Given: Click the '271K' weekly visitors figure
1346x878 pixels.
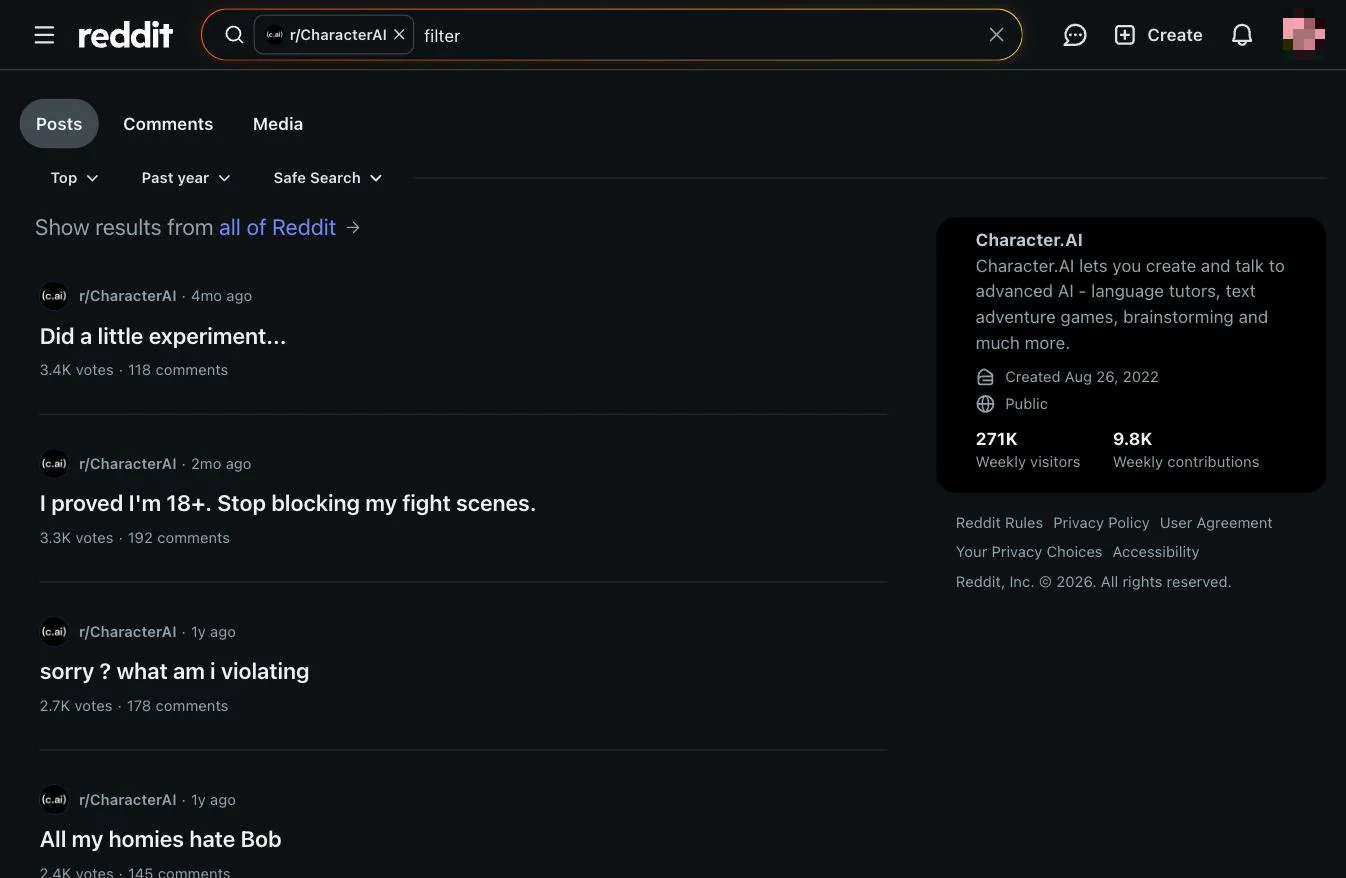Looking at the screenshot, I should [997, 439].
